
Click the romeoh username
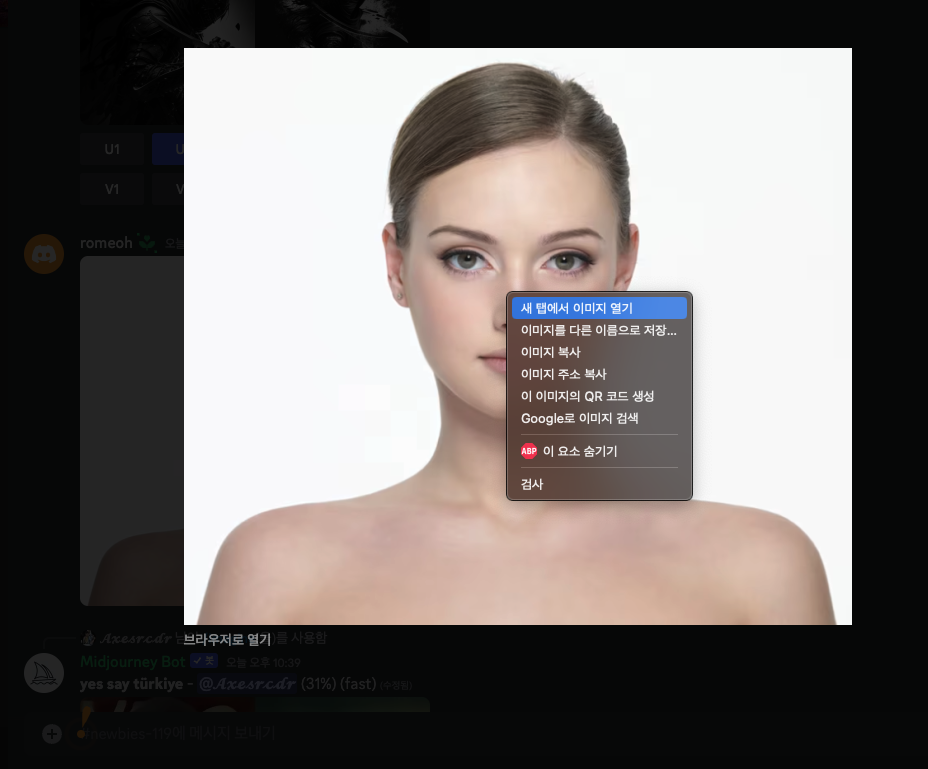pyautogui.click(x=107, y=243)
